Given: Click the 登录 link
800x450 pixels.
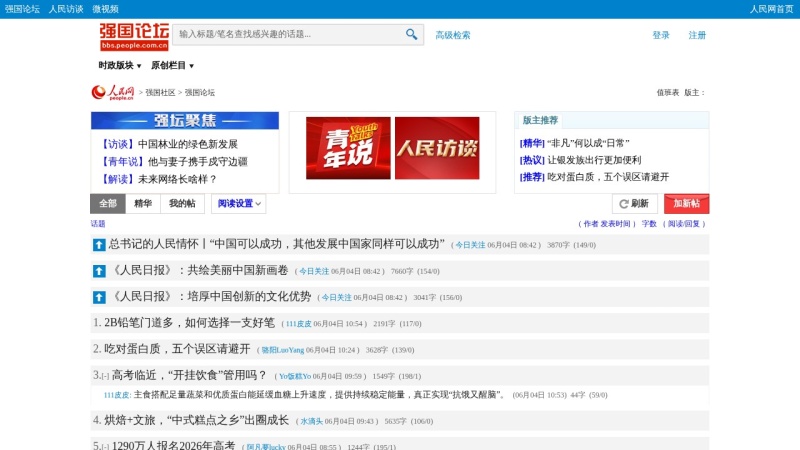Looking at the screenshot, I should pyautogui.click(x=661, y=35).
